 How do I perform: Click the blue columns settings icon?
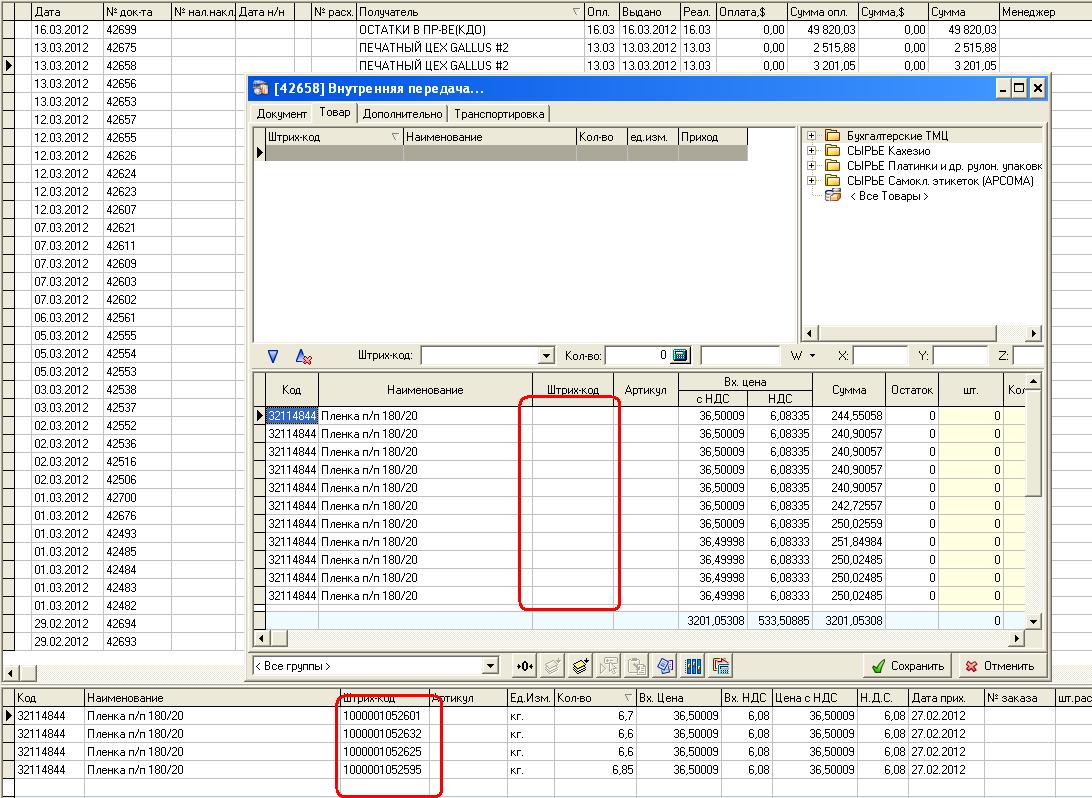[x=692, y=666]
